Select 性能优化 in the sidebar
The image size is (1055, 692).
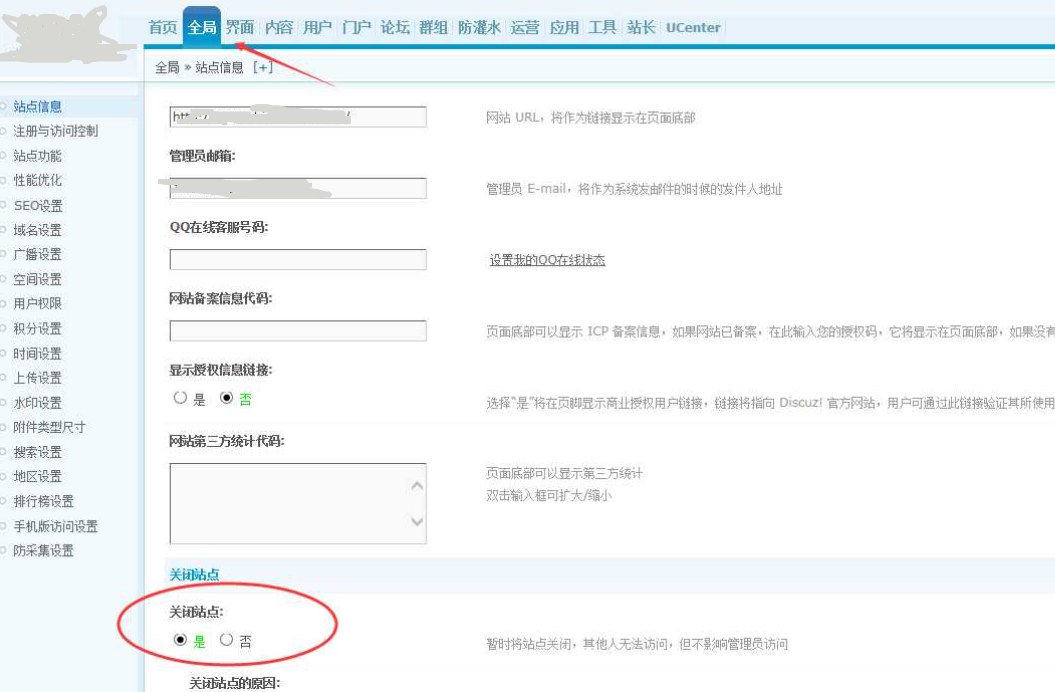(38, 180)
